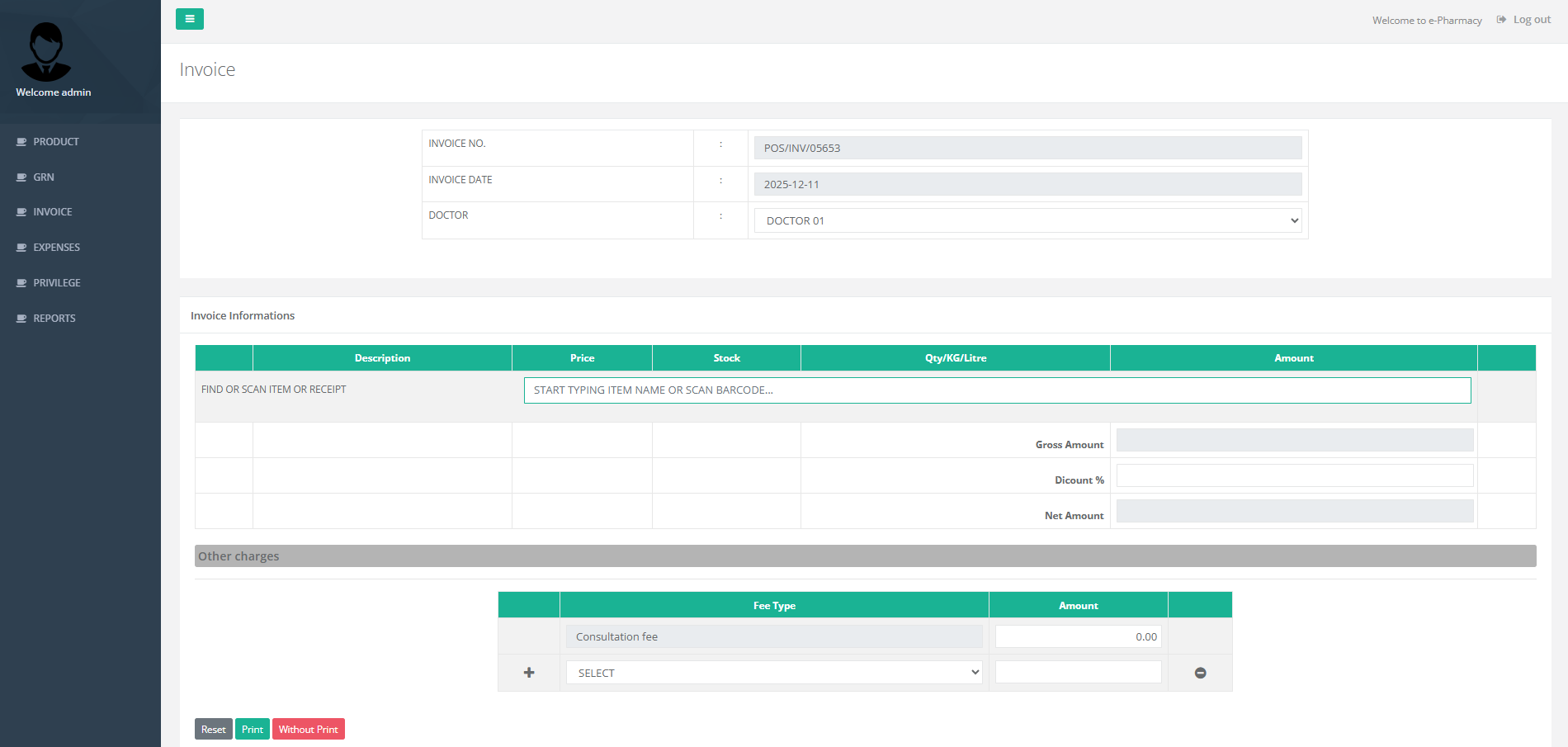Viewport: 1568px width, 747px height.
Task: Open the Welcome to e-Pharmacy link
Action: click(1427, 20)
